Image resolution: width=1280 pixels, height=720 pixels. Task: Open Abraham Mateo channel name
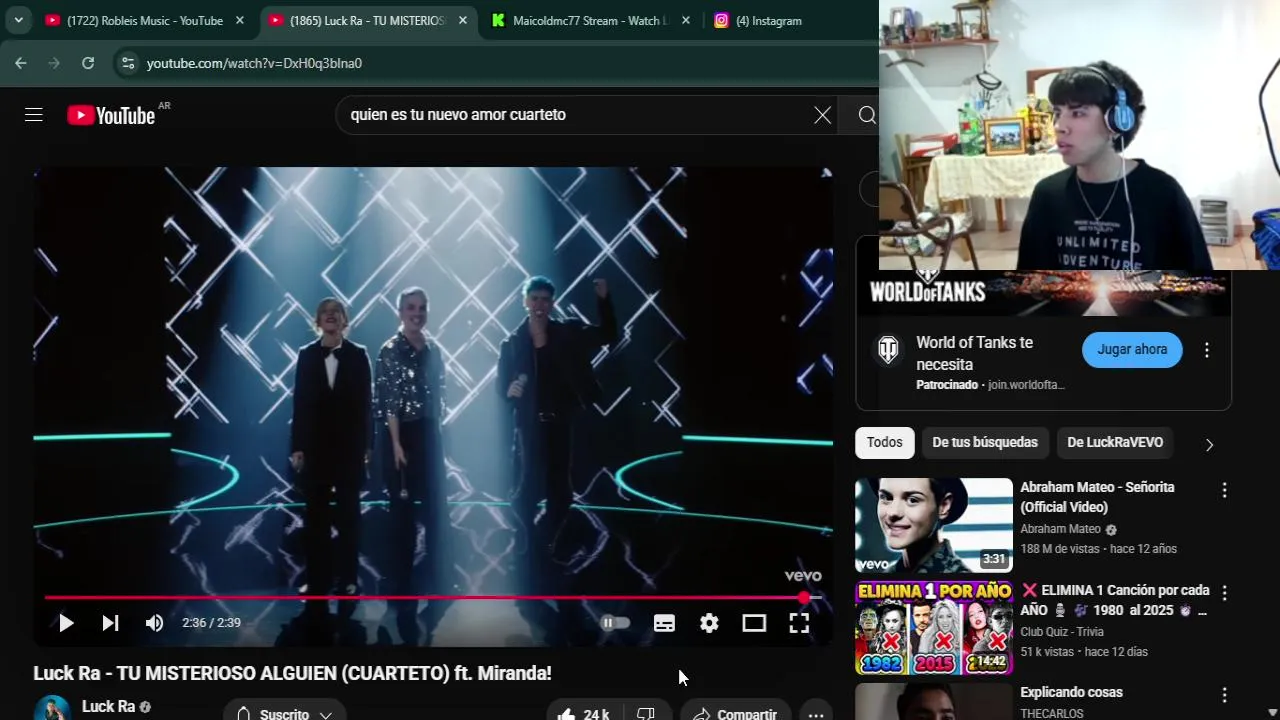pos(1060,529)
